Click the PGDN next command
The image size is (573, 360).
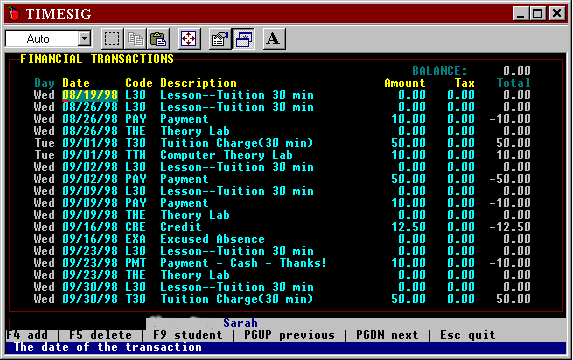coord(387,335)
